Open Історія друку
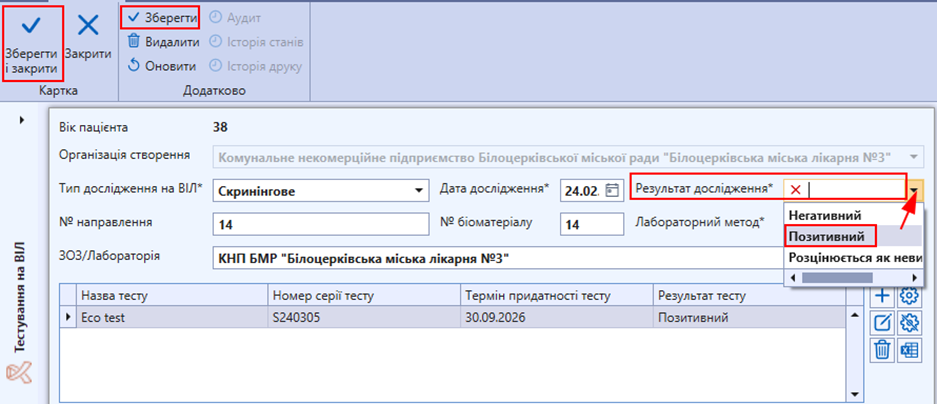 tap(255, 66)
